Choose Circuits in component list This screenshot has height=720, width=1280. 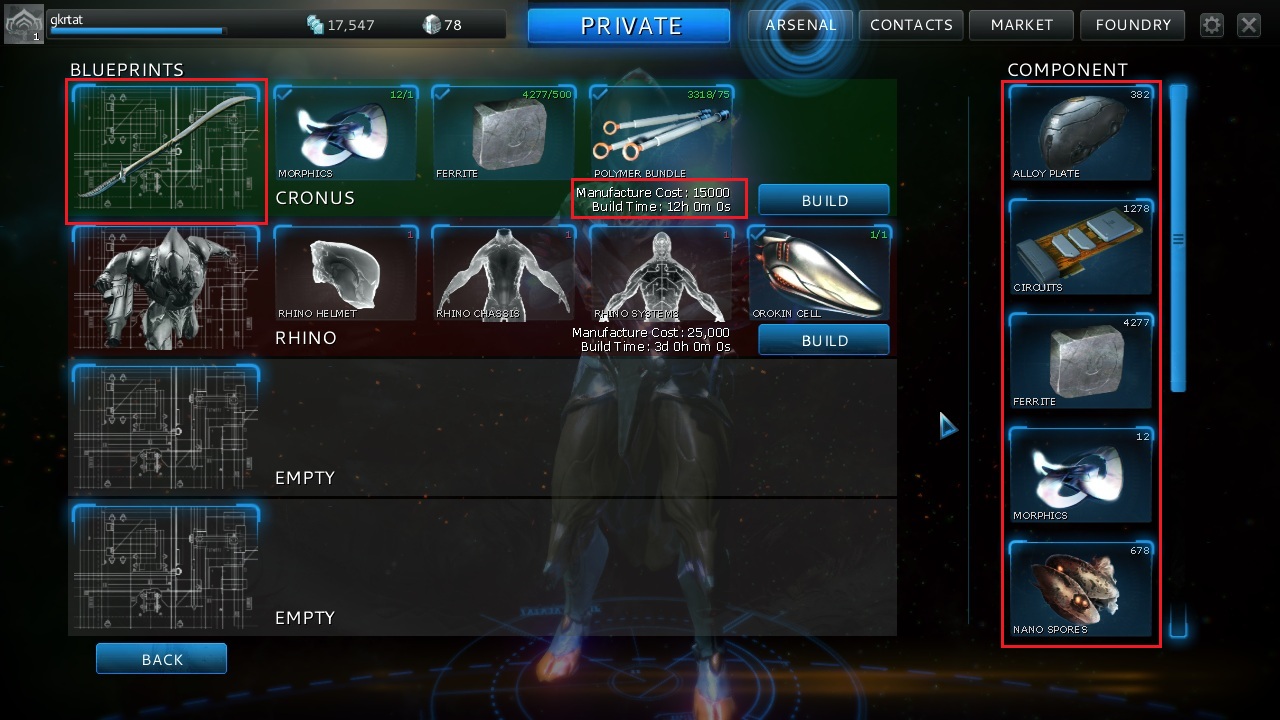tap(1081, 247)
